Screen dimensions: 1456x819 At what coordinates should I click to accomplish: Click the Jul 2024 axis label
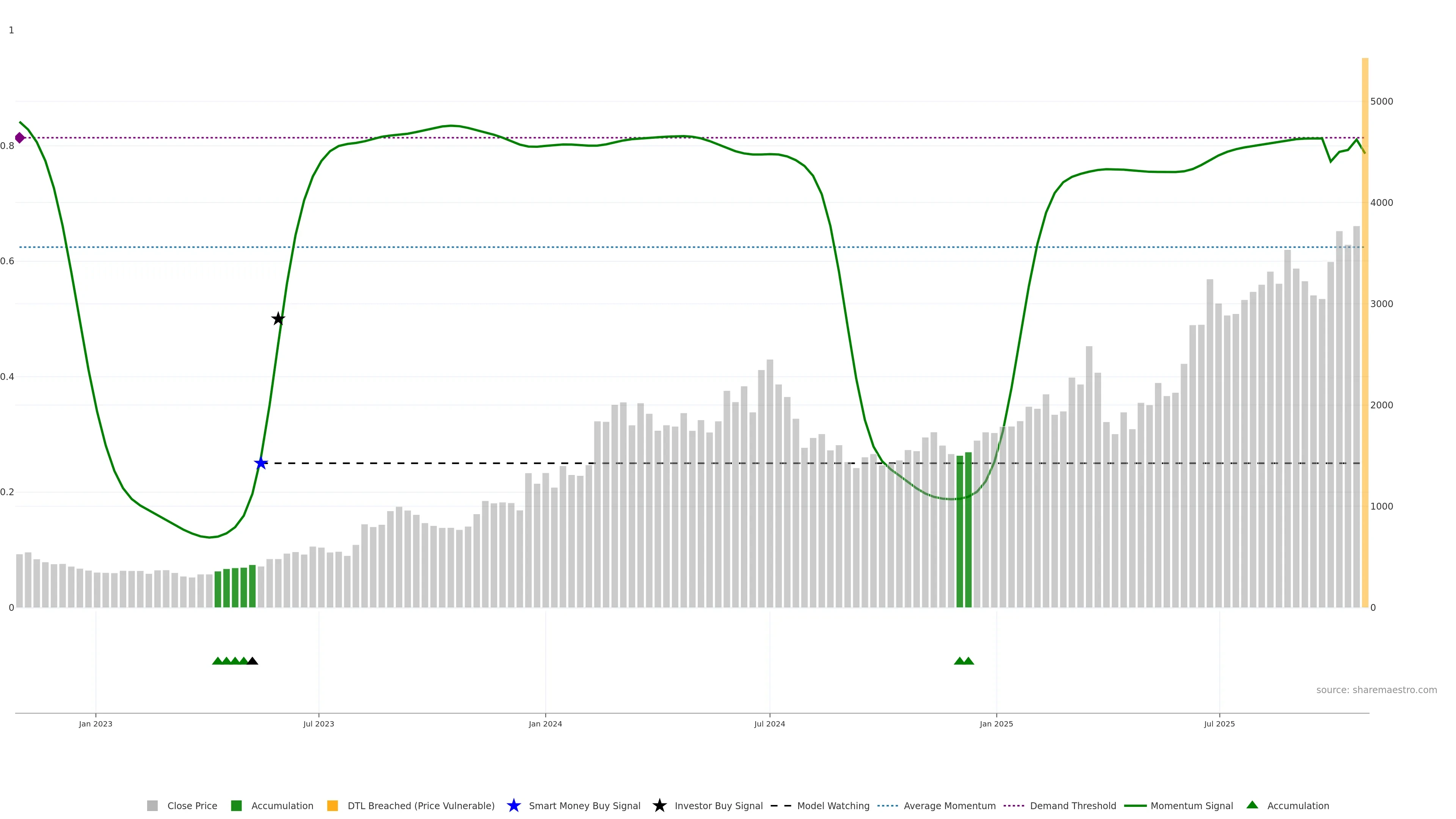point(769,723)
